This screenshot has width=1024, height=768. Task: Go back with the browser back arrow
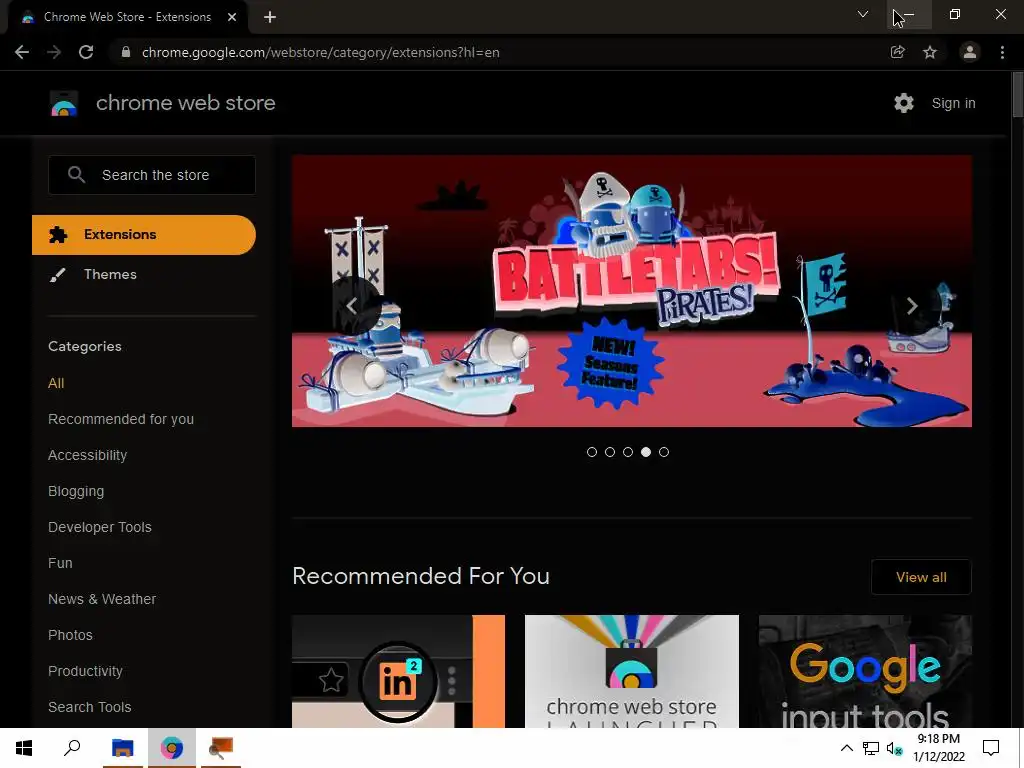(22, 52)
